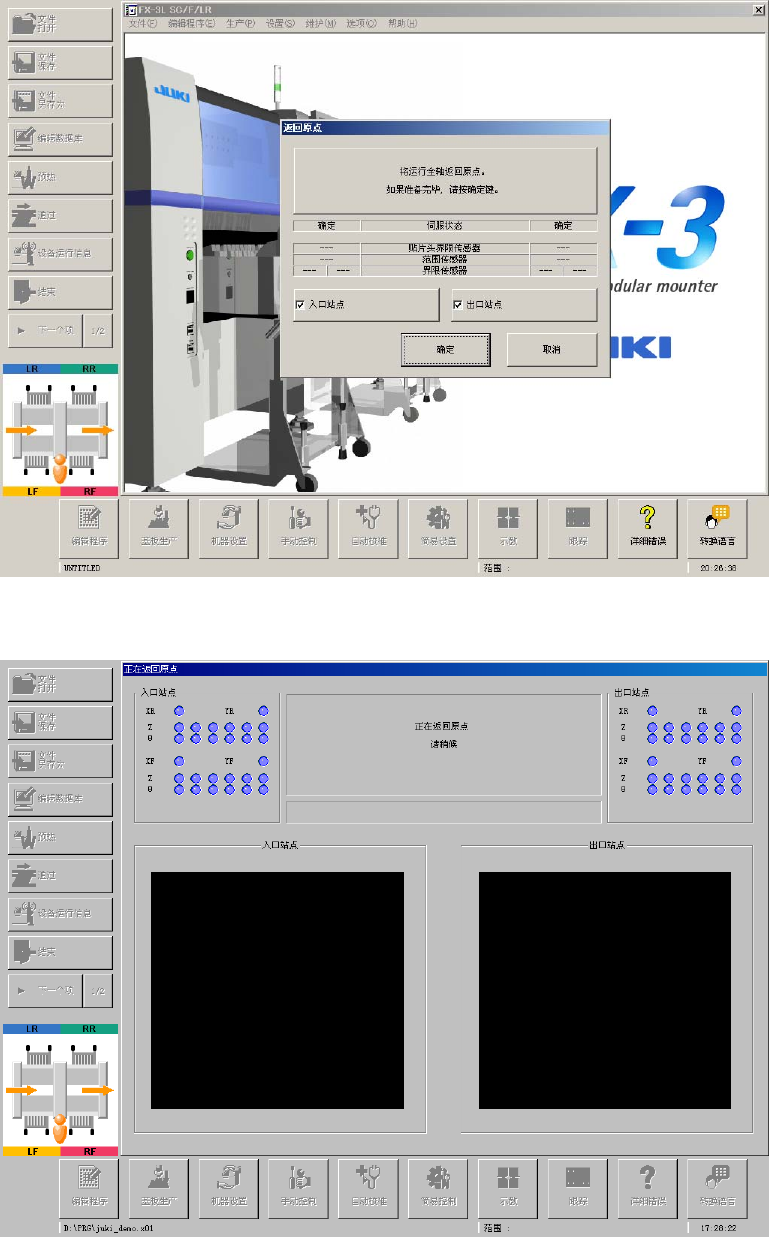Open Edit Program (编辑程序) in returning-to-origin screen bottom bar
769x1237 pixels.
pyautogui.click(x=89, y=1188)
